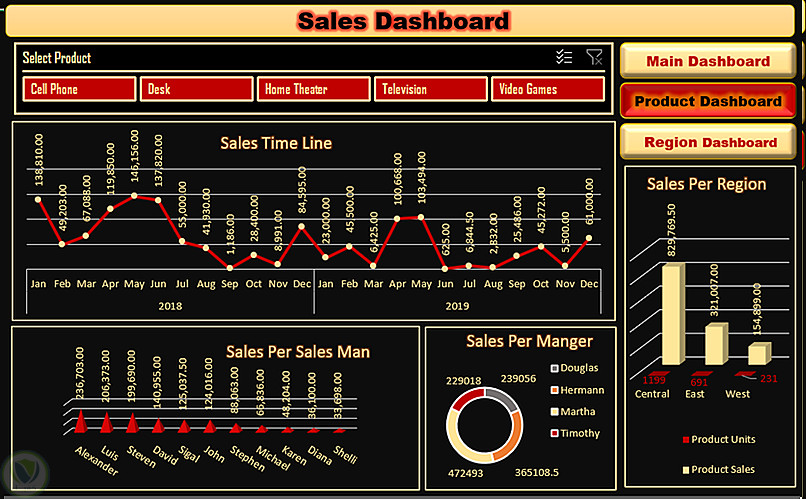Click the East axis label

coord(694,394)
